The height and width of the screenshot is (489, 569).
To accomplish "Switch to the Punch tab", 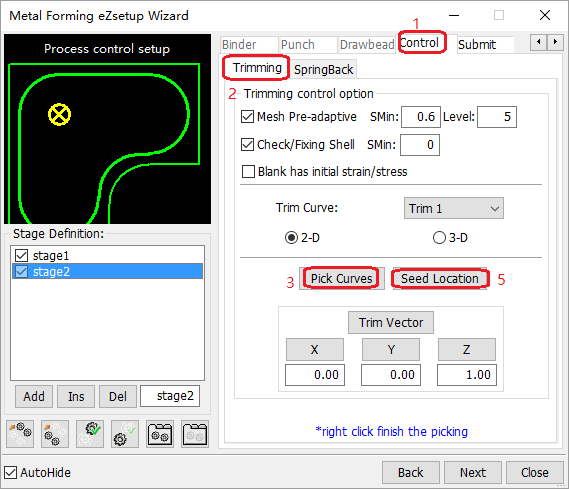I will pos(308,45).
